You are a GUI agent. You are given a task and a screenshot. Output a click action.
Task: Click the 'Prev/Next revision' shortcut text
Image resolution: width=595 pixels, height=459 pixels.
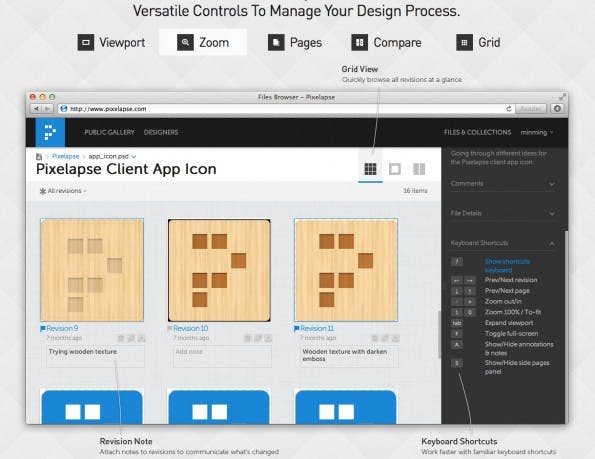click(511, 280)
